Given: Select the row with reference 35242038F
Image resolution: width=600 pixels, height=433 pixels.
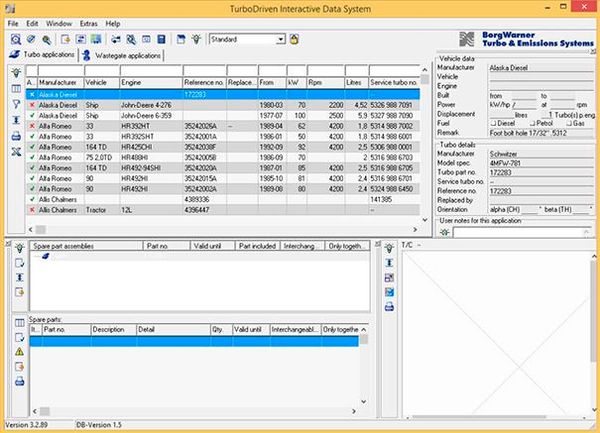Looking at the screenshot, I should pos(223,147).
